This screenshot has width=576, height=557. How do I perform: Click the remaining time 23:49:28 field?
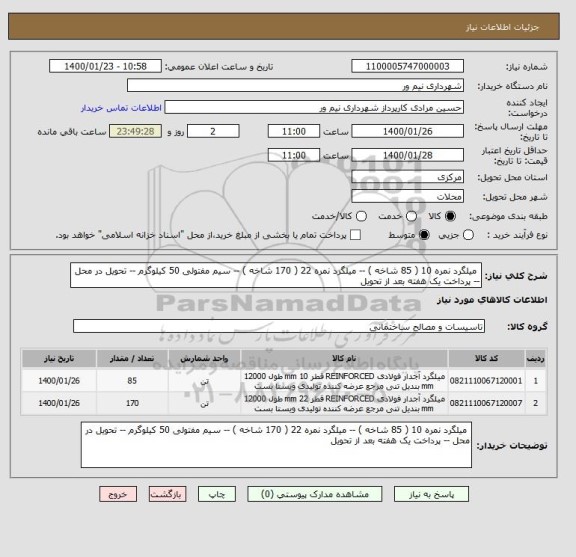tap(136, 132)
